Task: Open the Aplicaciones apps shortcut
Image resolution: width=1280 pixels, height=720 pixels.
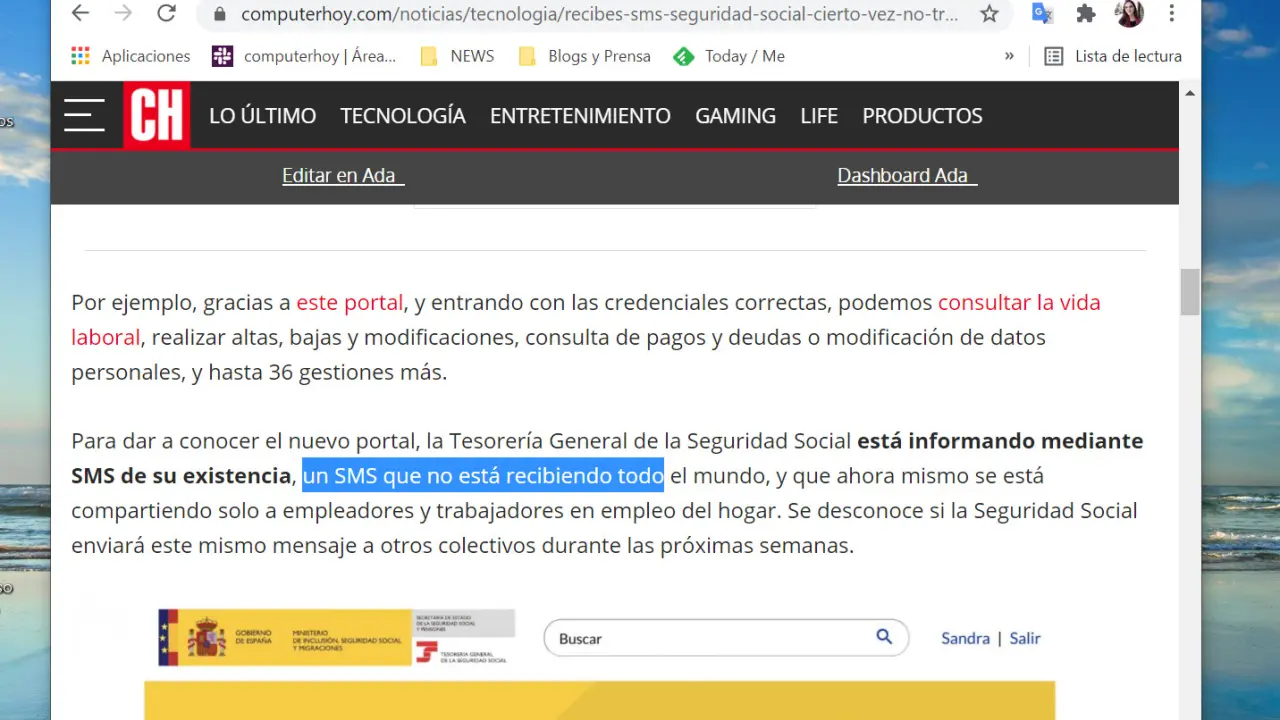Action: point(130,56)
